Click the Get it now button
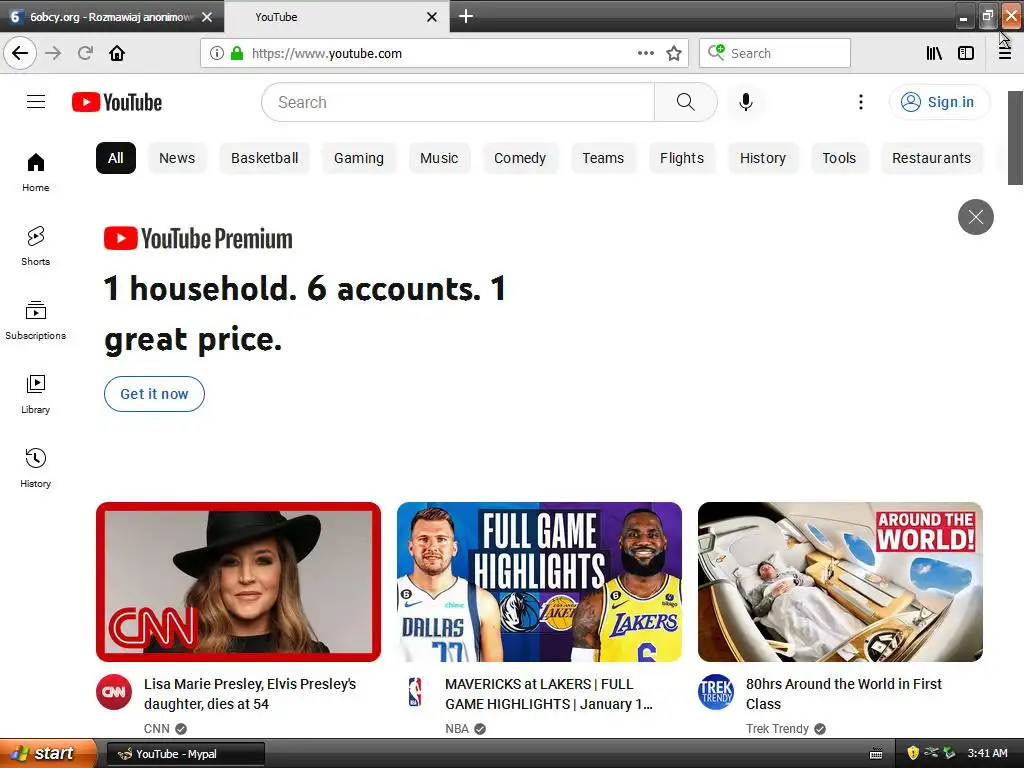 pyautogui.click(x=154, y=394)
